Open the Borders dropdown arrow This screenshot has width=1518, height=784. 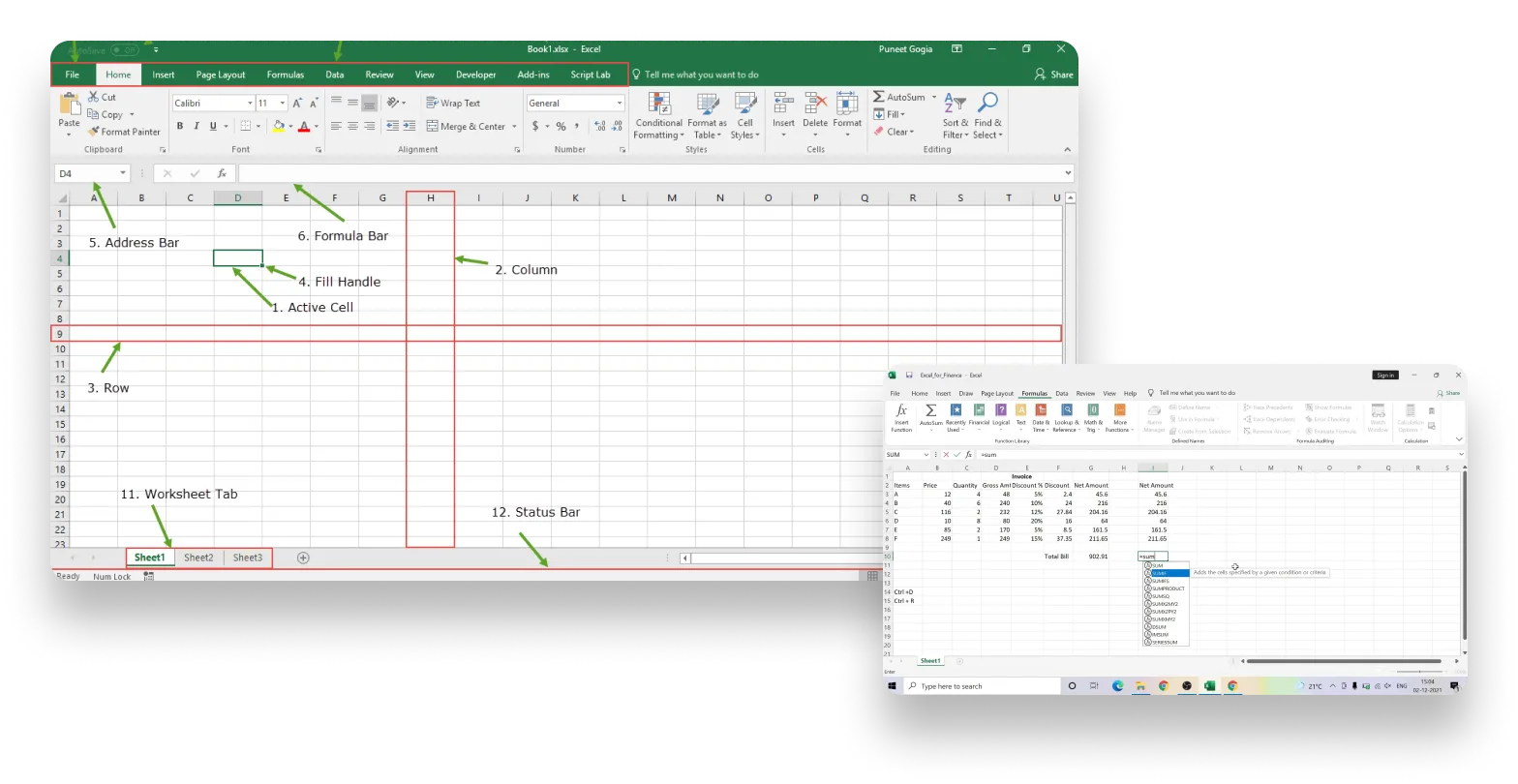tap(258, 126)
